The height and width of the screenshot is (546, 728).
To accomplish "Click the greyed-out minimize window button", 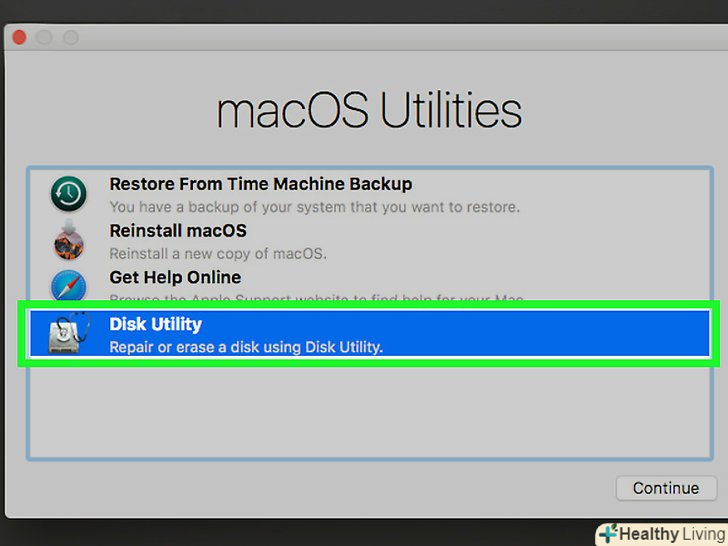I will pyautogui.click(x=45, y=38).
